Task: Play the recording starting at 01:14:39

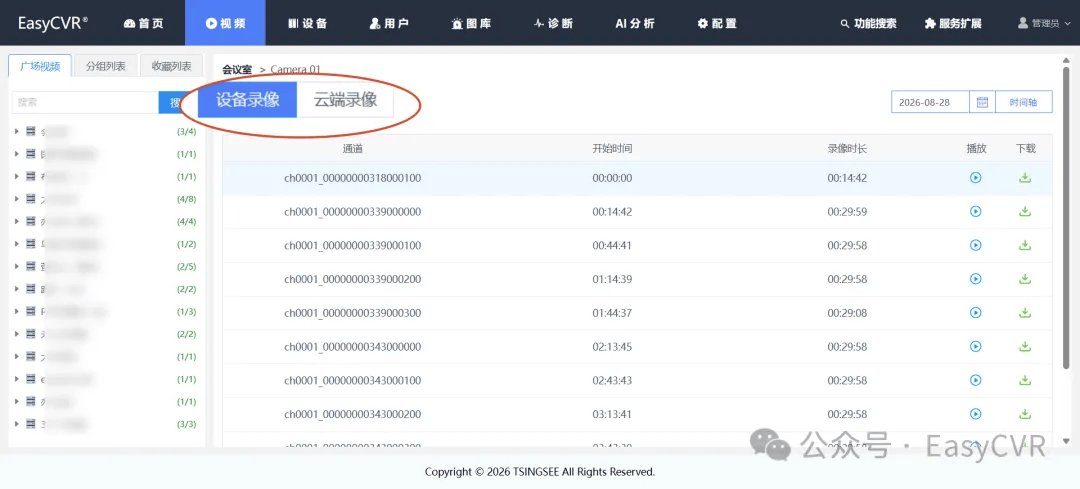Action: [975, 279]
